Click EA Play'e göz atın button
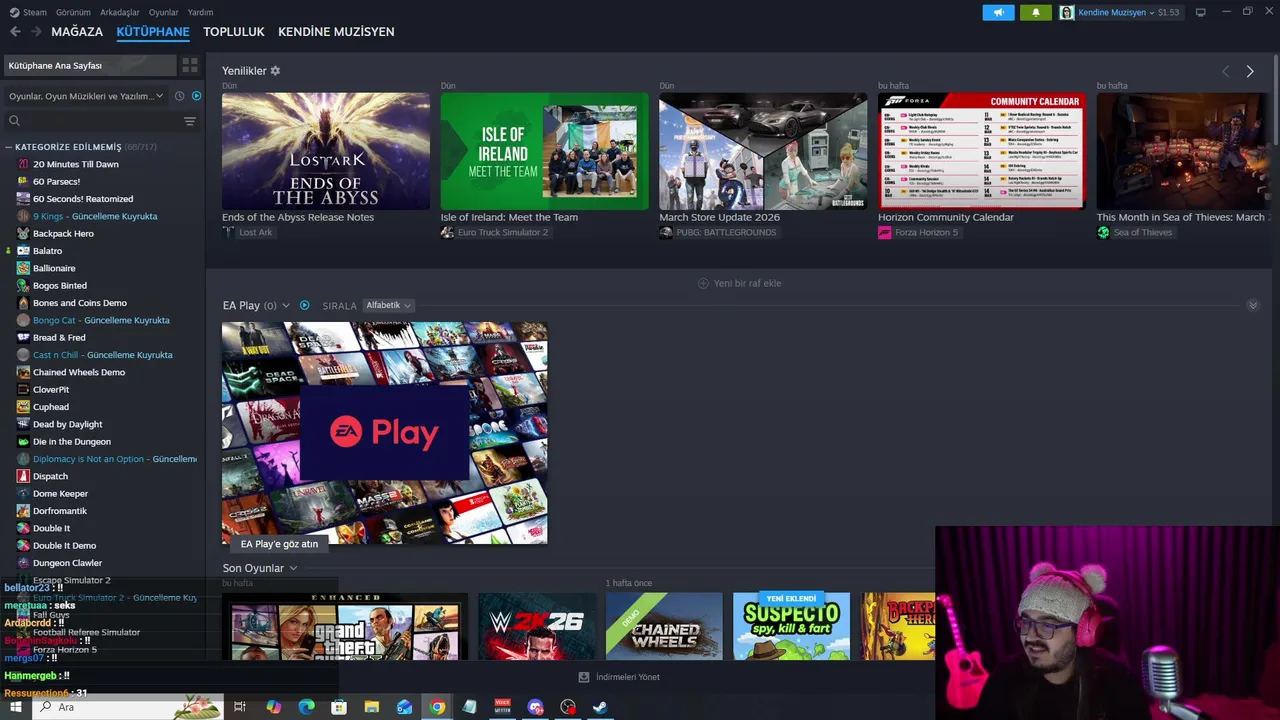 click(279, 544)
